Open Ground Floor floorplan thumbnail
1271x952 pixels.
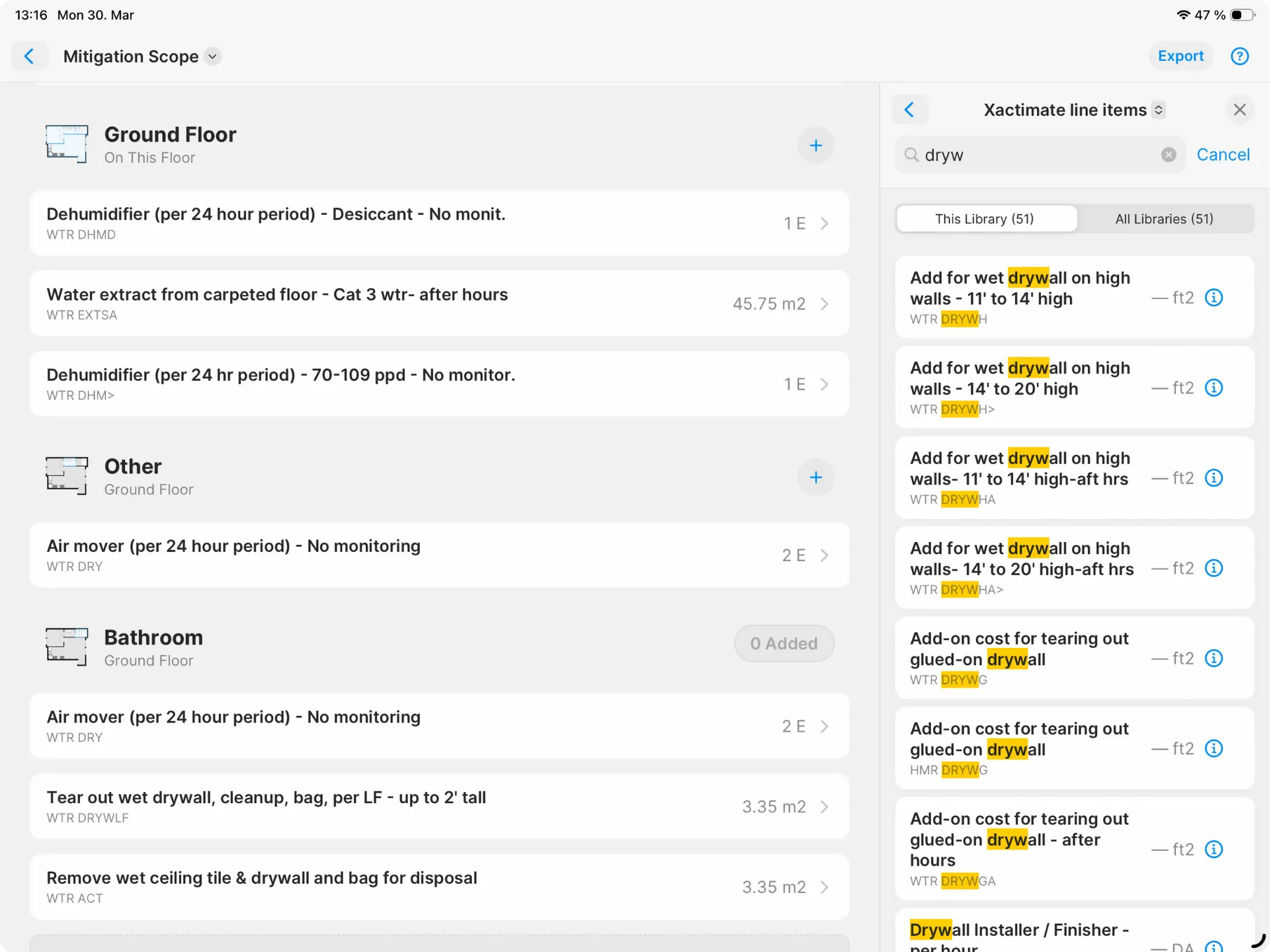coord(67,144)
